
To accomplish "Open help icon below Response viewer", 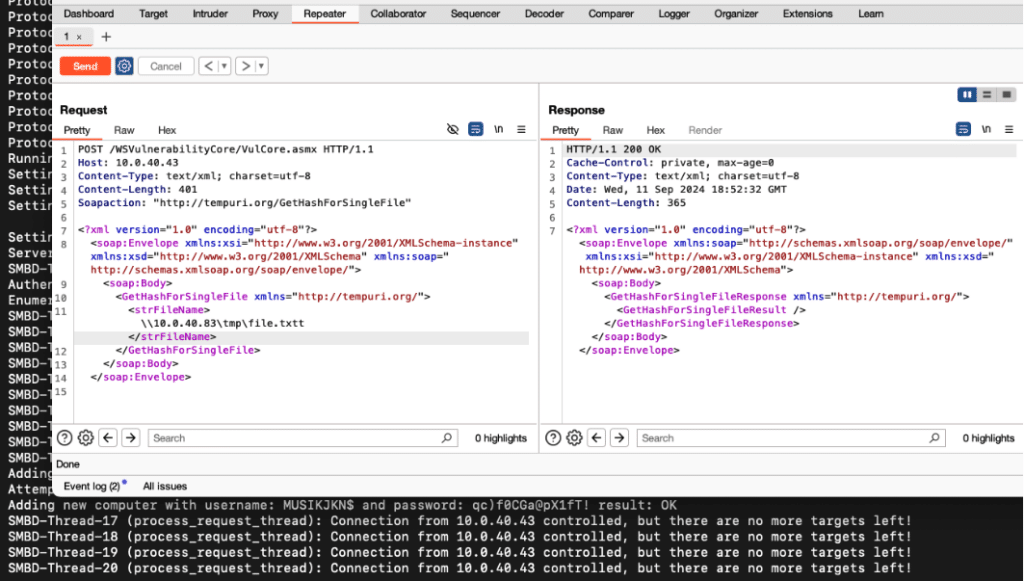I will click(x=552, y=438).
